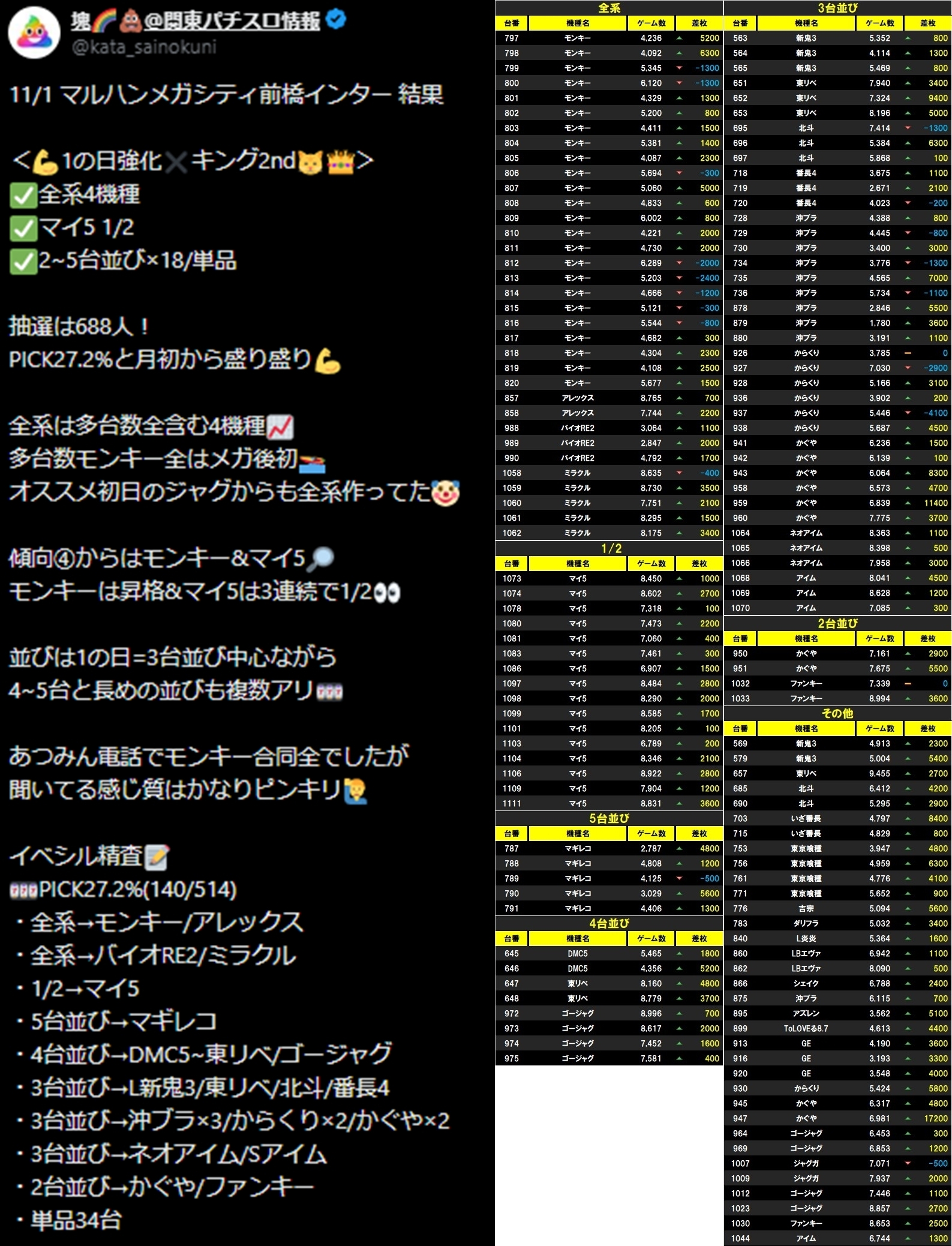Screen dimensions: 952x1246
Task: Click the orange dash indicator in row 926
Action: 908,353
